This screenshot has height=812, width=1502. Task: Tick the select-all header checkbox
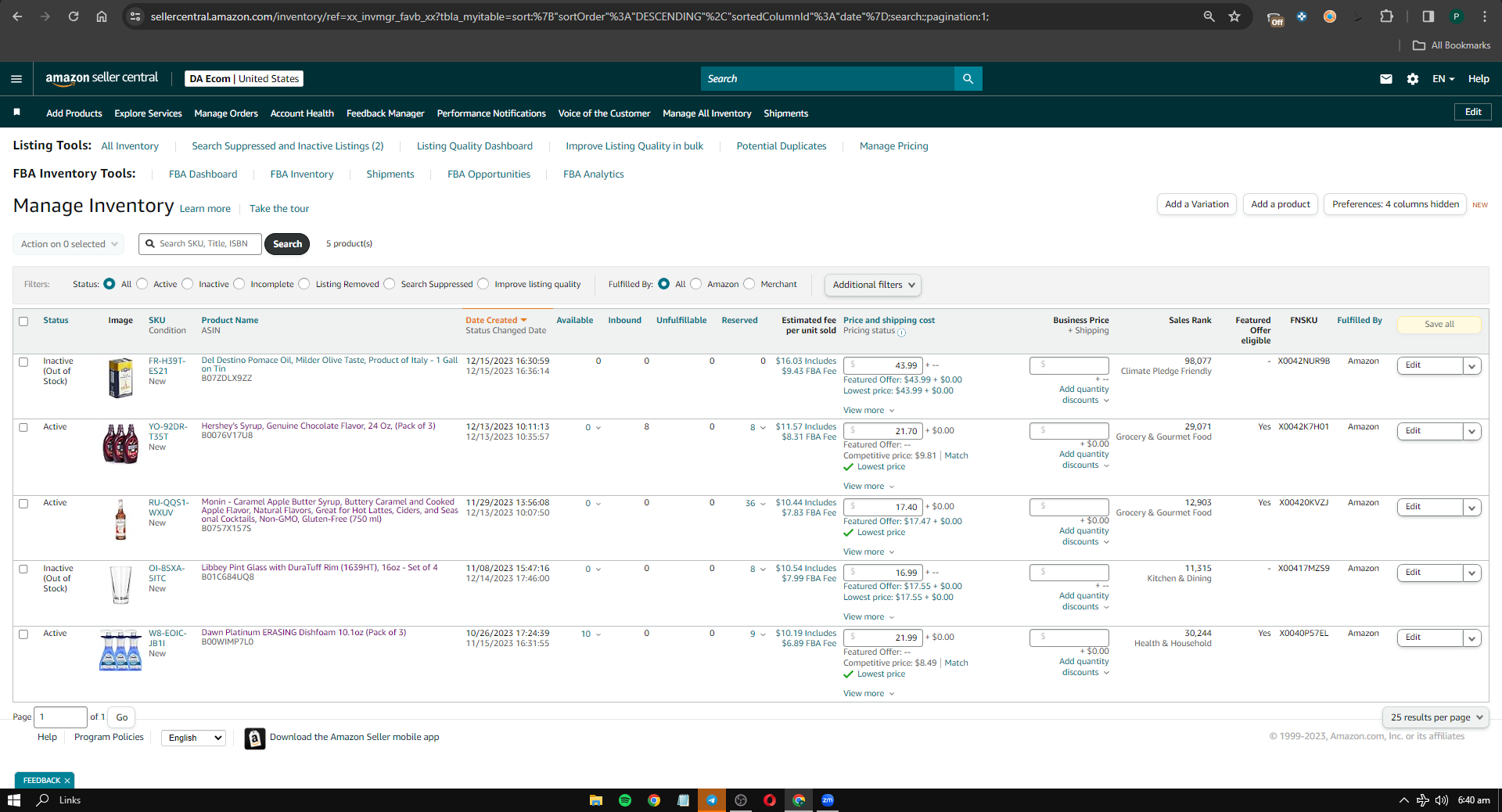[23, 322]
